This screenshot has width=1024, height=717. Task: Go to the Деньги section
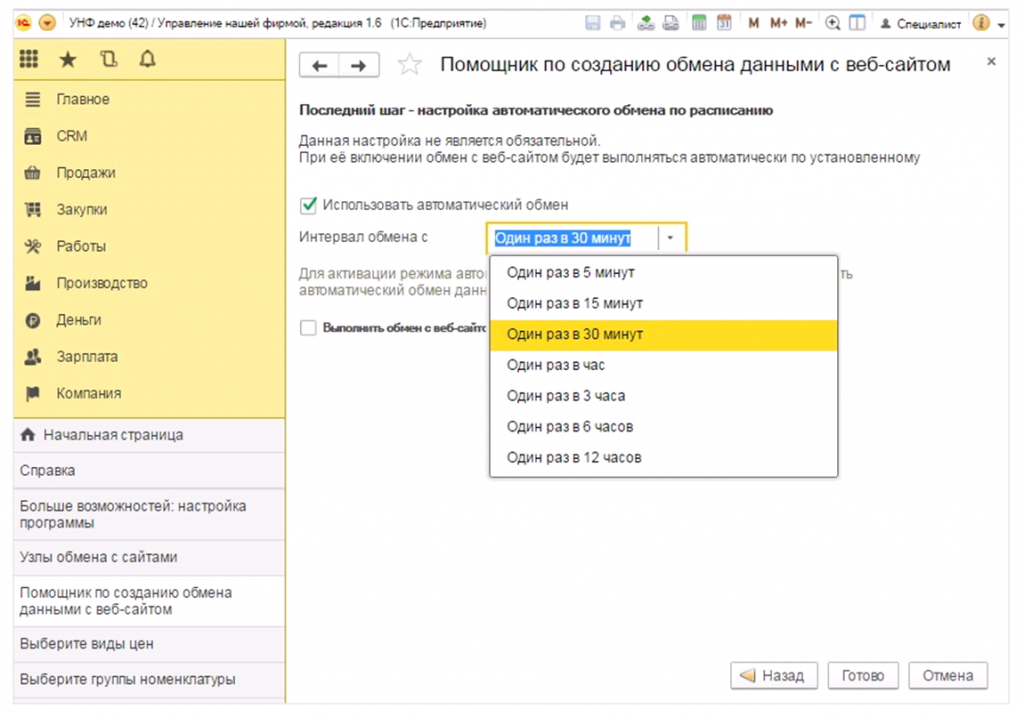tap(78, 320)
